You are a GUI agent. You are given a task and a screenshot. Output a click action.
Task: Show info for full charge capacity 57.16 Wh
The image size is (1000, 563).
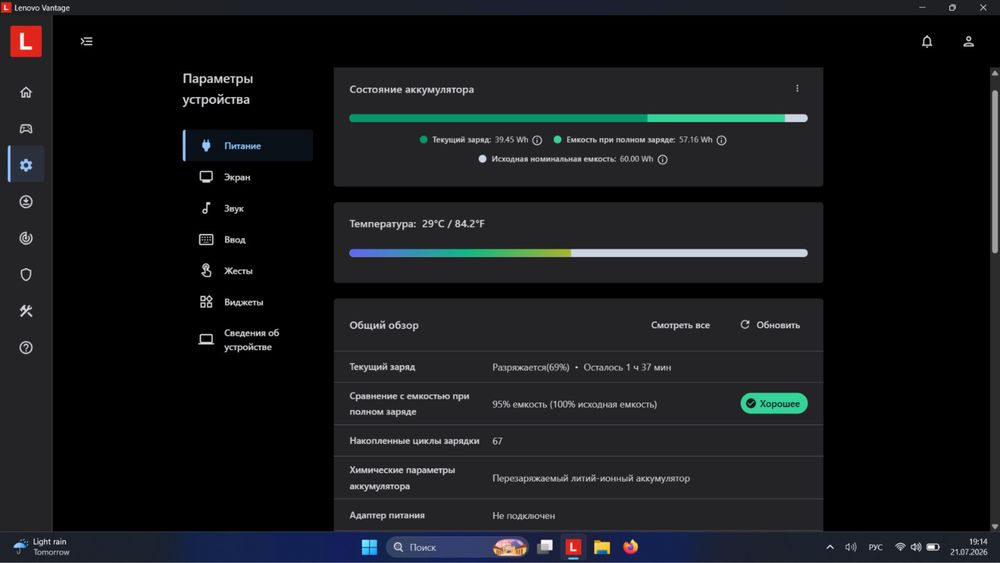pyautogui.click(x=721, y=140)
